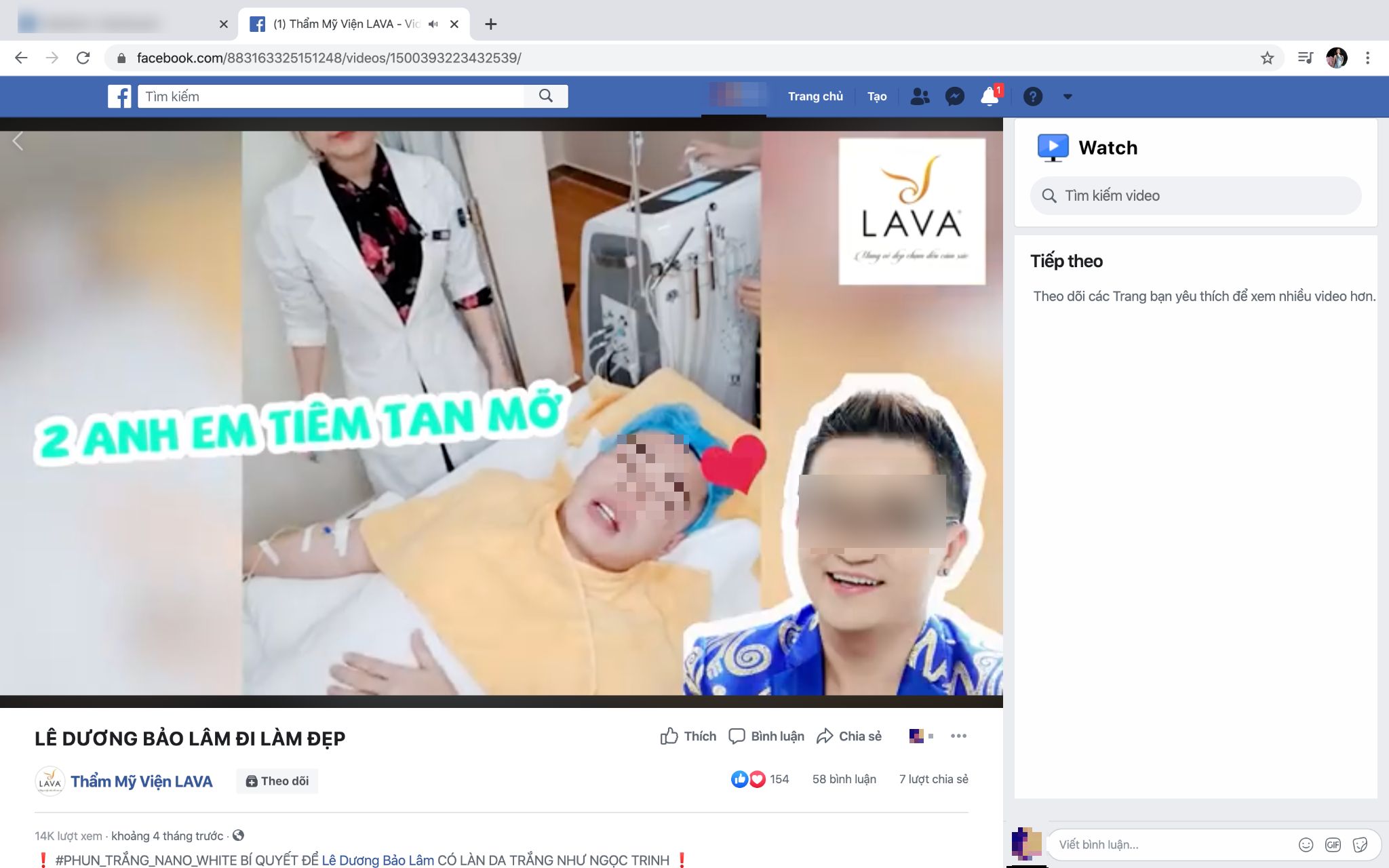Image resolution: width=1389 pixels, height=868 pixels.
Task: Expand the account dropdown arrow
Action: point(1068,96)
